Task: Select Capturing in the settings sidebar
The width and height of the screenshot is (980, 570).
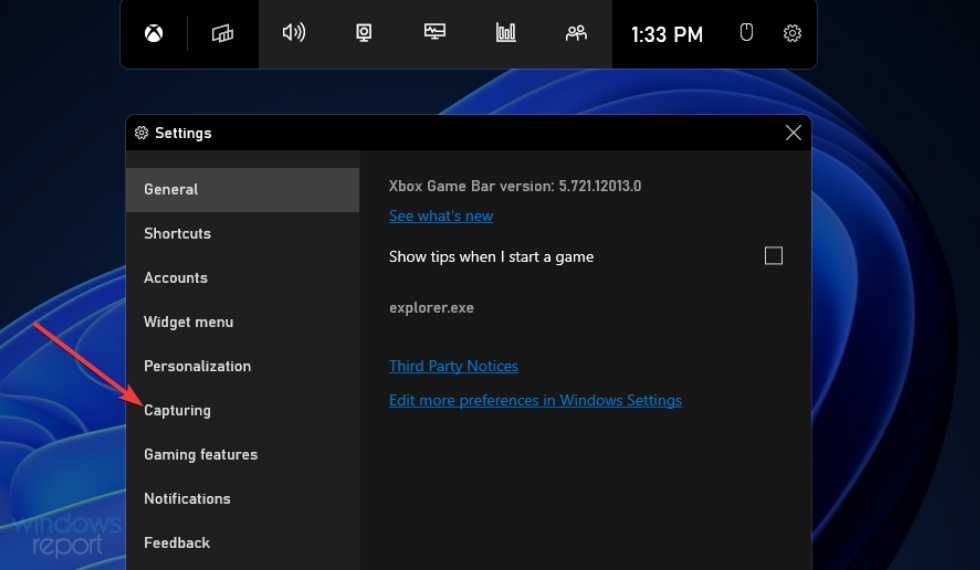Action: [x=177, y=410]
